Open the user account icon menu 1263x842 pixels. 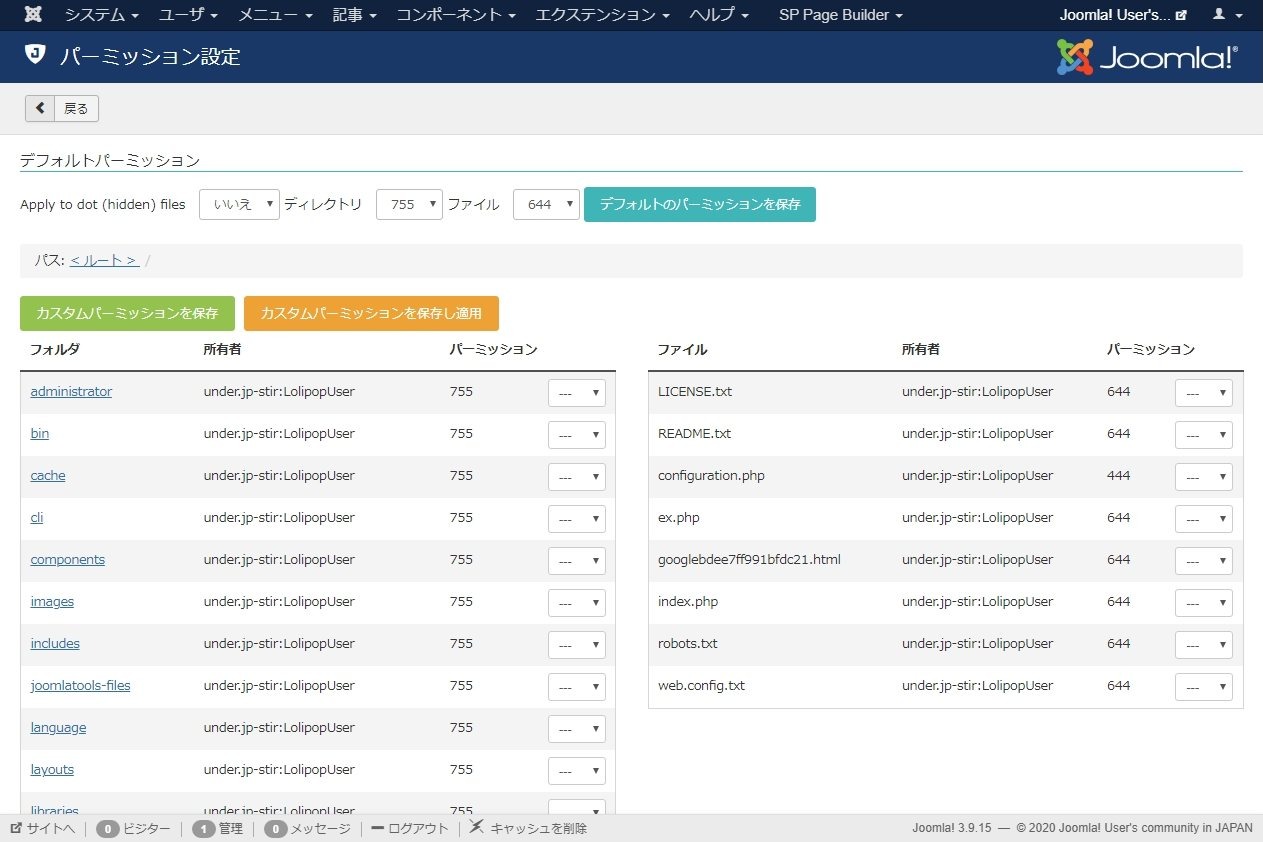click(1224, 15)
